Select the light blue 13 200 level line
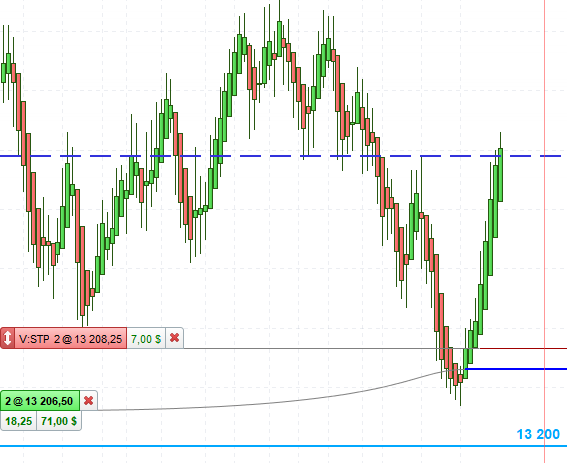Viewport: 567px width, 463px height. [284, 446]
